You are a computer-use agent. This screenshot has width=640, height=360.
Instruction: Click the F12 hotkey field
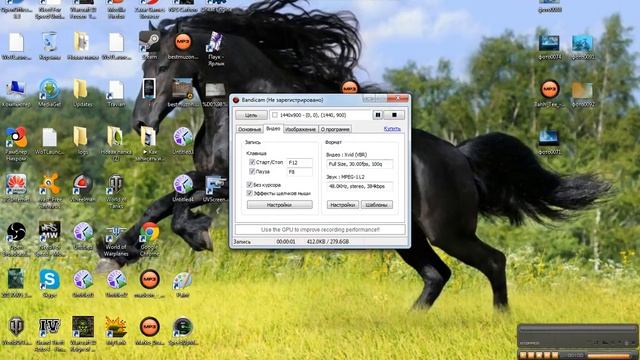[x=300, y=162]
